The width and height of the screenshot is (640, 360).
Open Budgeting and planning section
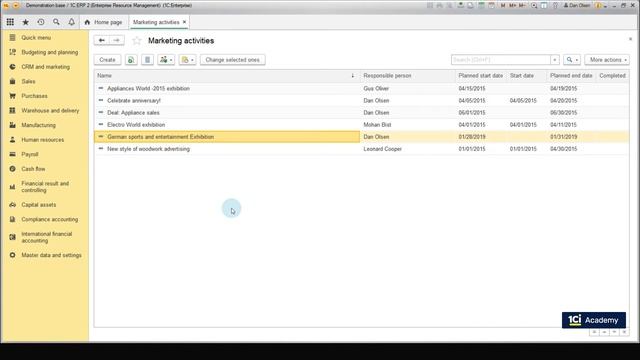49,52
